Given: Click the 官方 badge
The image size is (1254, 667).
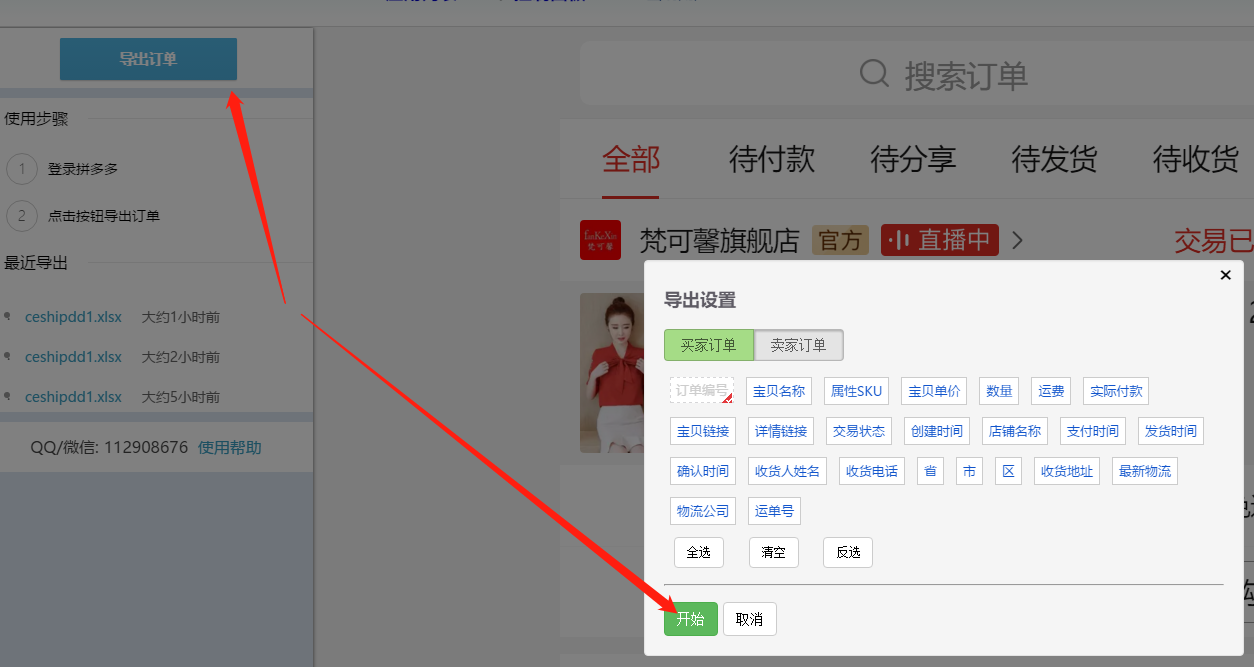Looking at the screenshot, I should [x=840, y=240].
